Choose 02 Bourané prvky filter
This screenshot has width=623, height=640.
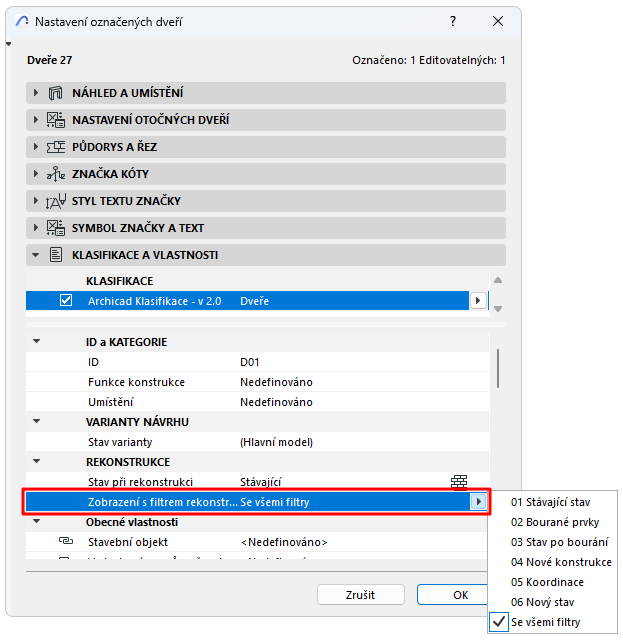[x=555, y=522]
